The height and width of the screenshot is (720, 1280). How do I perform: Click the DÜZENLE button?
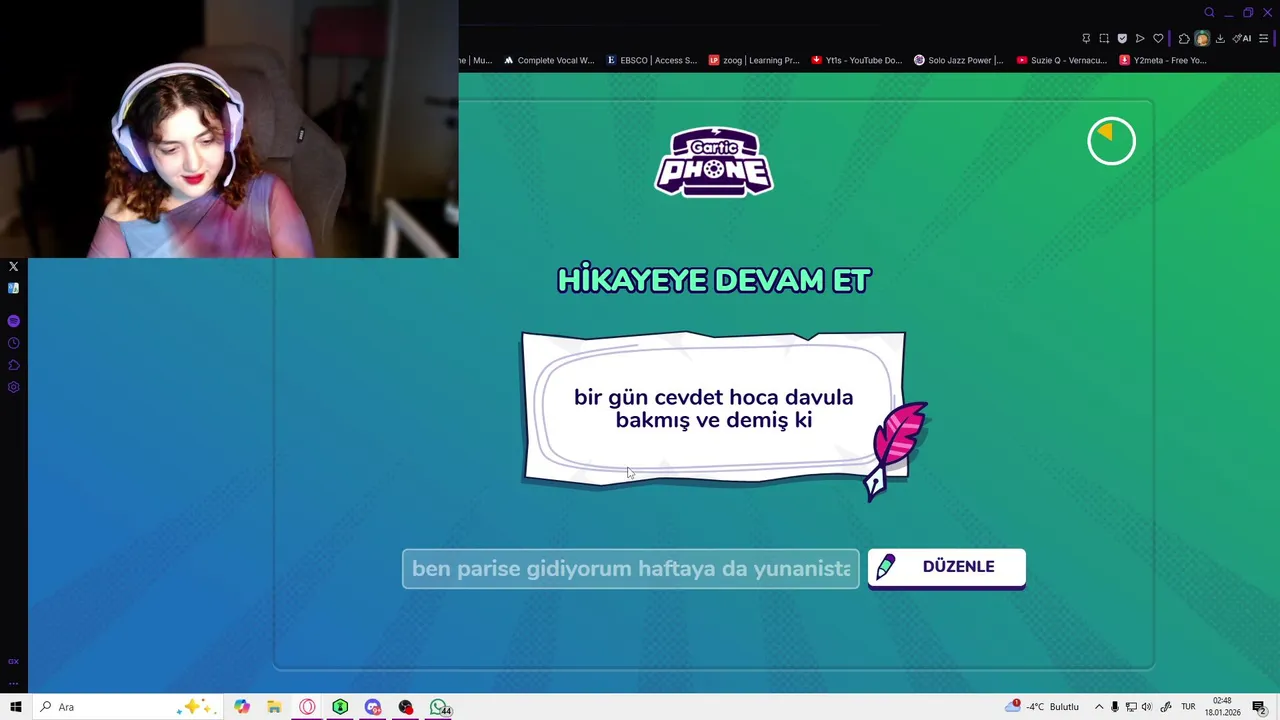point(946,568)
